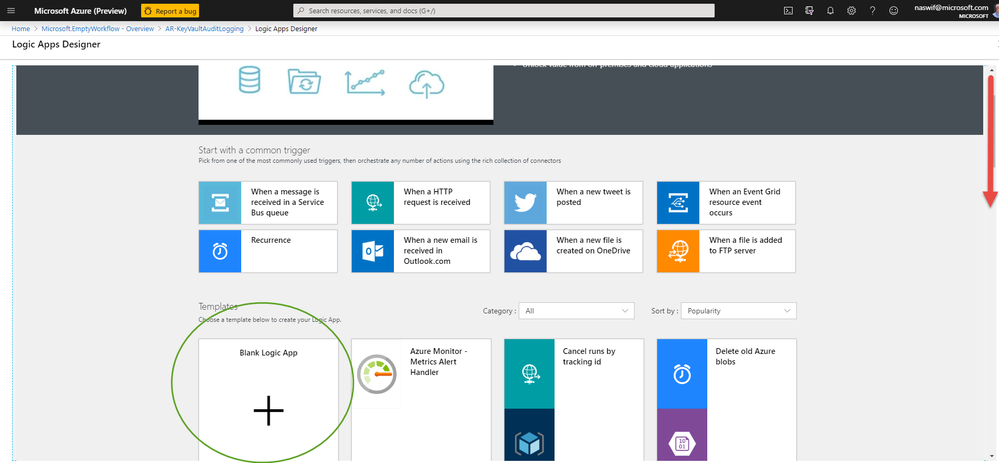Open the portal hamburger menu
Viewport: 999px width, 463px height.
point(11,11)
